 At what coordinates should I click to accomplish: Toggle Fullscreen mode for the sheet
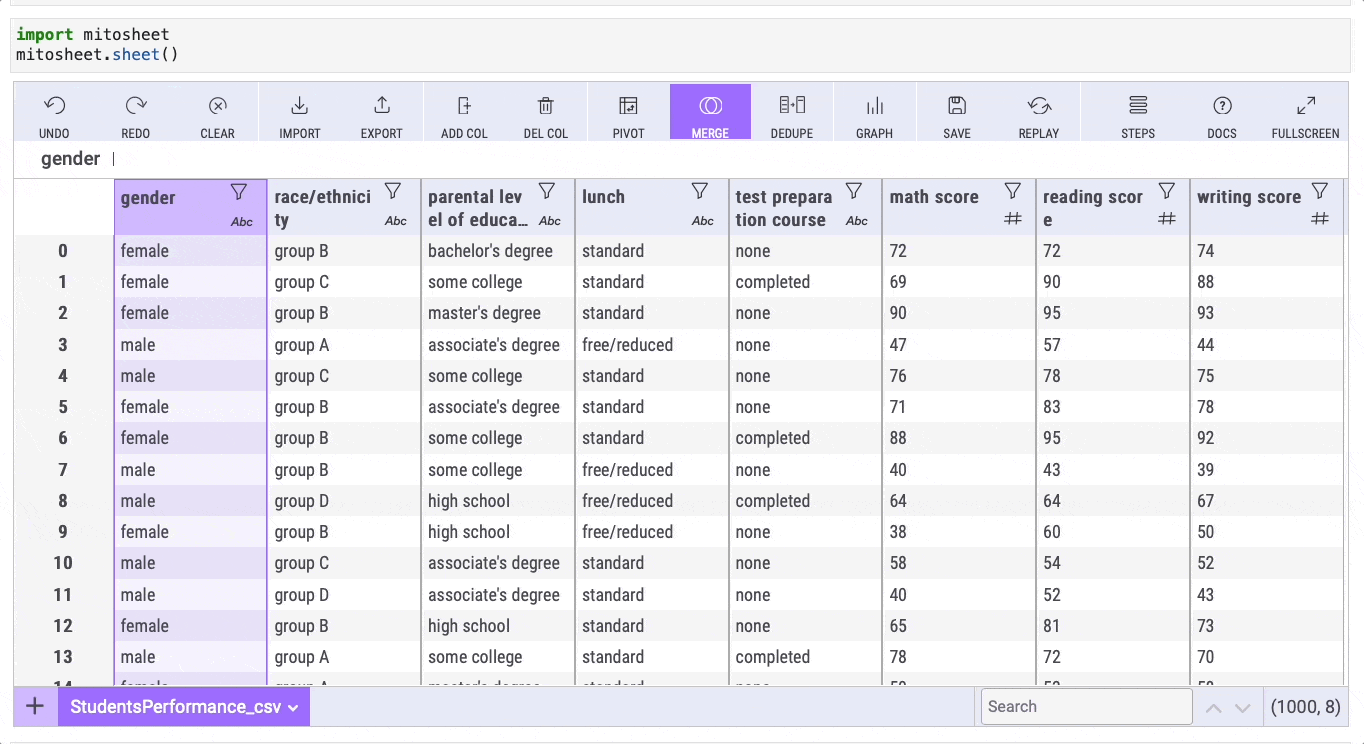coord(1305,106)
